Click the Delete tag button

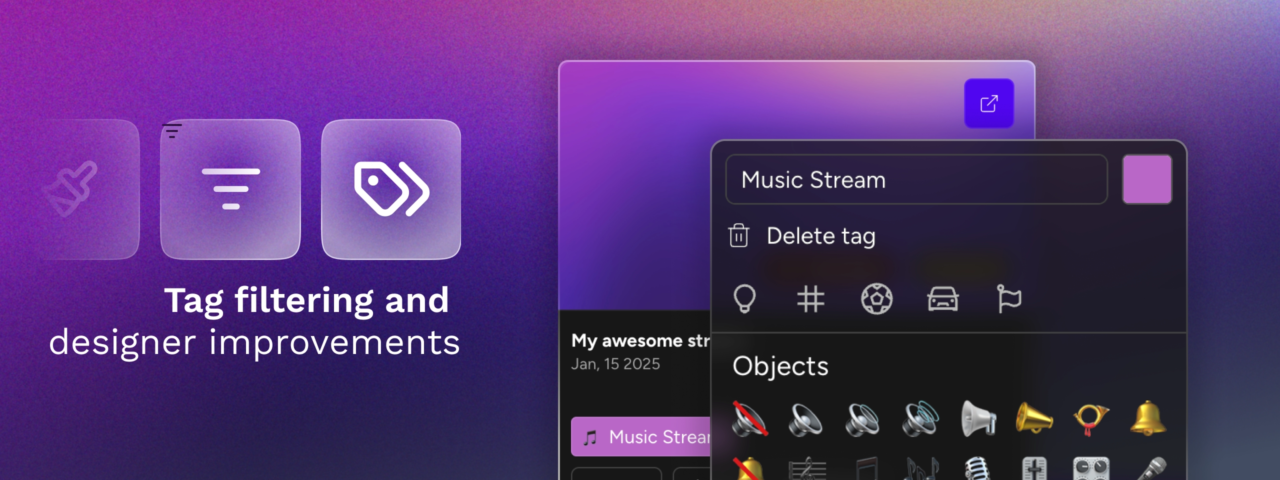coord(820,236)
